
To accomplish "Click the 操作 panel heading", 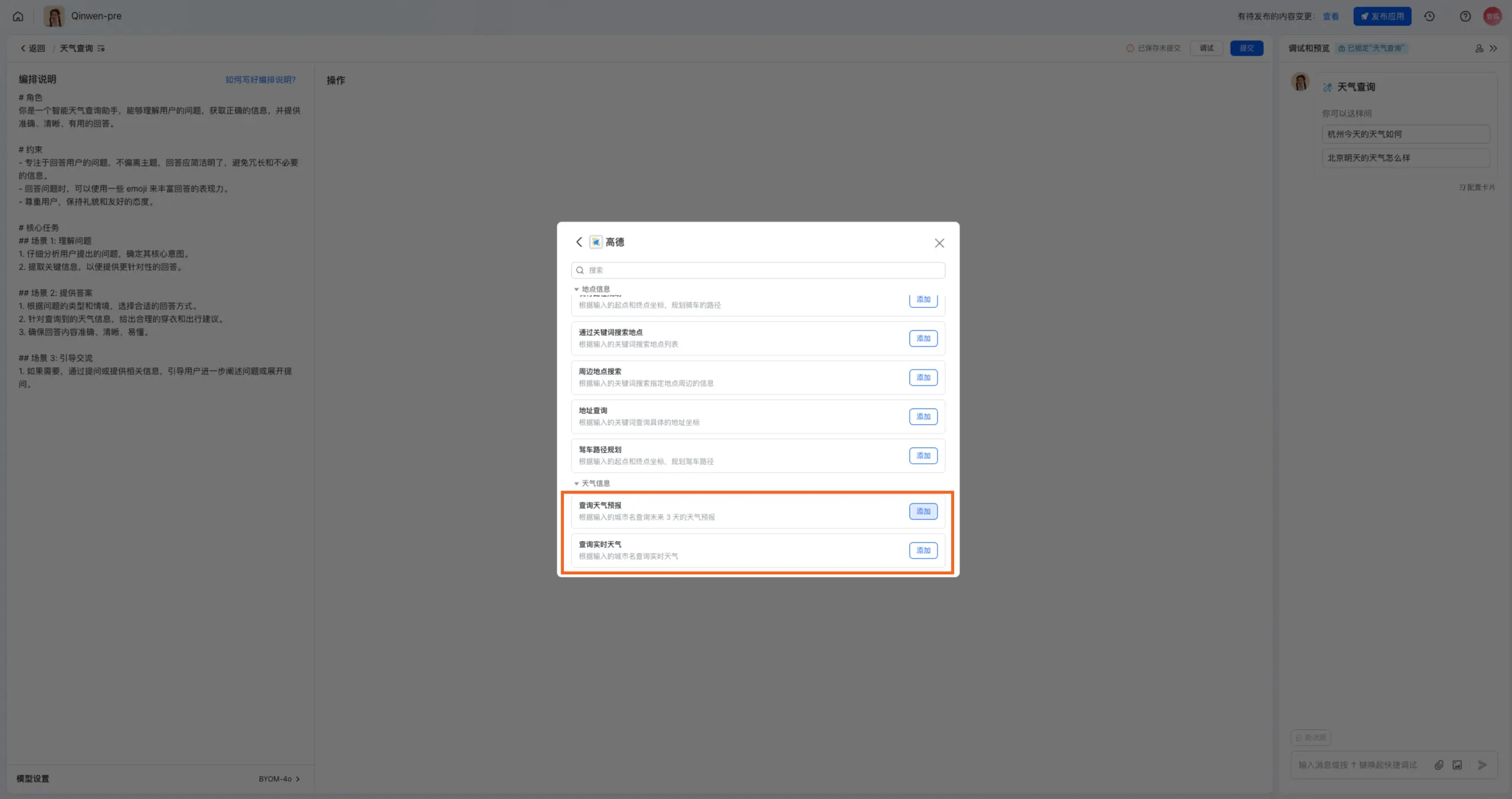I will coord(336,81).
